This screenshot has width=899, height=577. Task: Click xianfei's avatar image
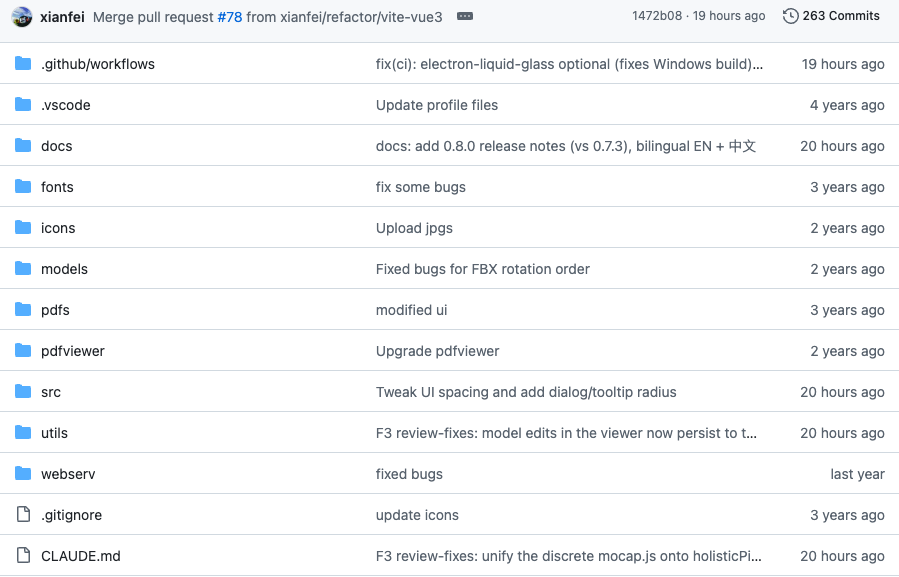pyautogui.click(x=22, y=17)
